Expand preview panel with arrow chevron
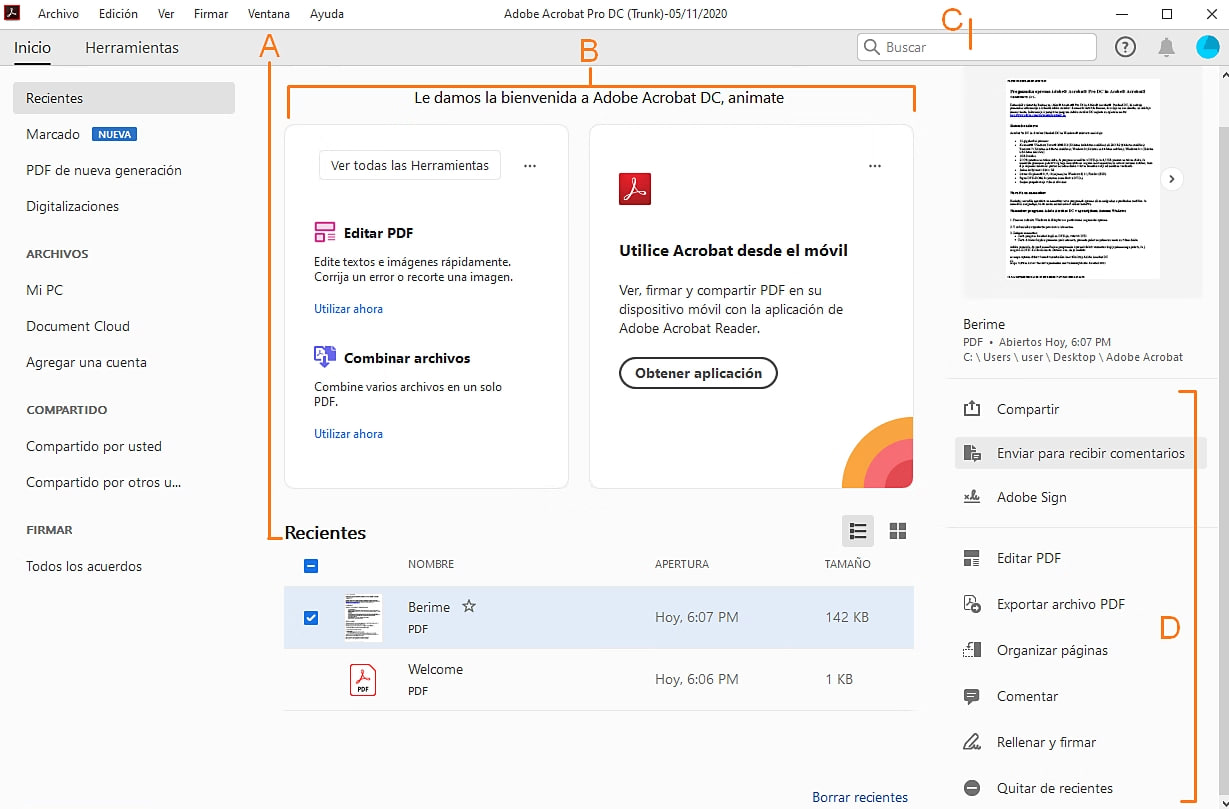 coord(1173,179)
